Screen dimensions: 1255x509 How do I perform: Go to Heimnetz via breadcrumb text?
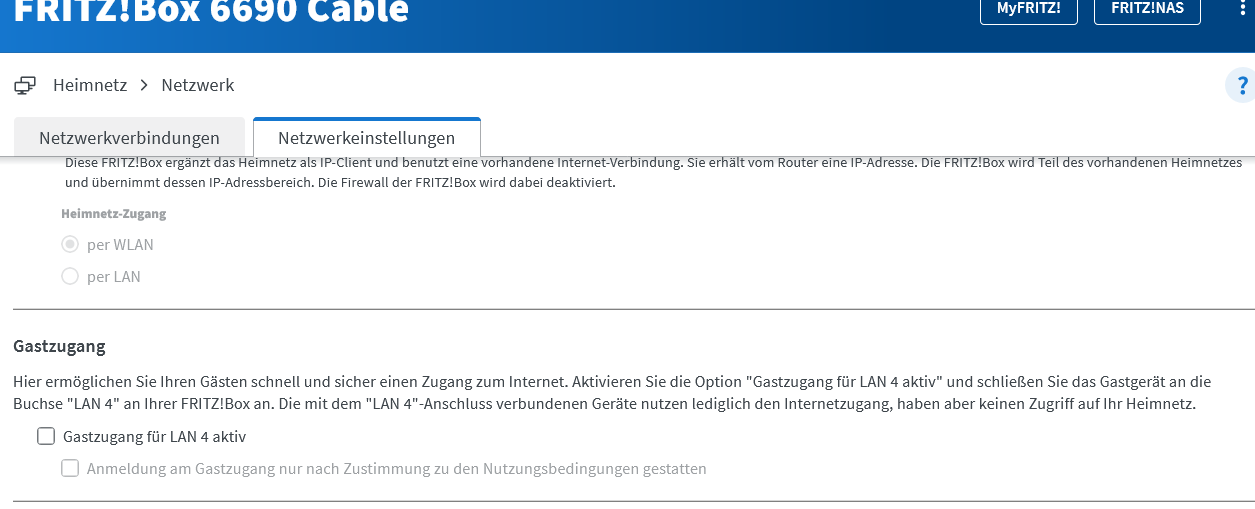pyautogui.click(x=90, y=86)
